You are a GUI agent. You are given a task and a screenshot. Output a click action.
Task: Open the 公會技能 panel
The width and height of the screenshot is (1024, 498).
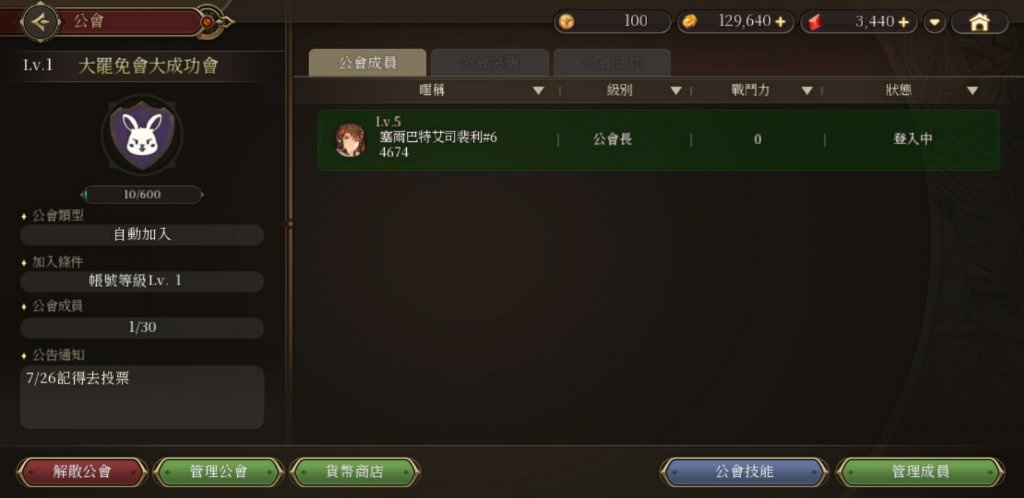744,472
